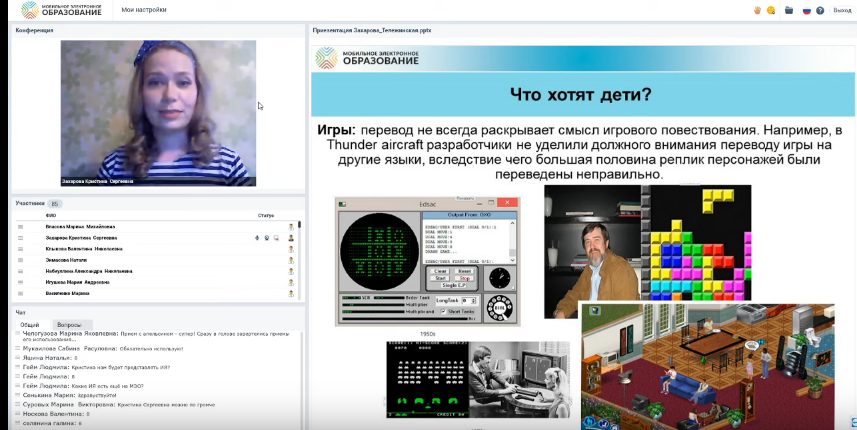Click the Выход button
The image size is (857, 430).
tap(842, 10)
